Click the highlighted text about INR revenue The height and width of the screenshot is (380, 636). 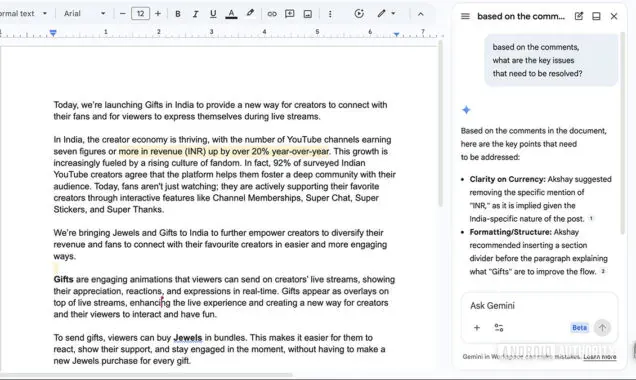click(x=223, y=151)
